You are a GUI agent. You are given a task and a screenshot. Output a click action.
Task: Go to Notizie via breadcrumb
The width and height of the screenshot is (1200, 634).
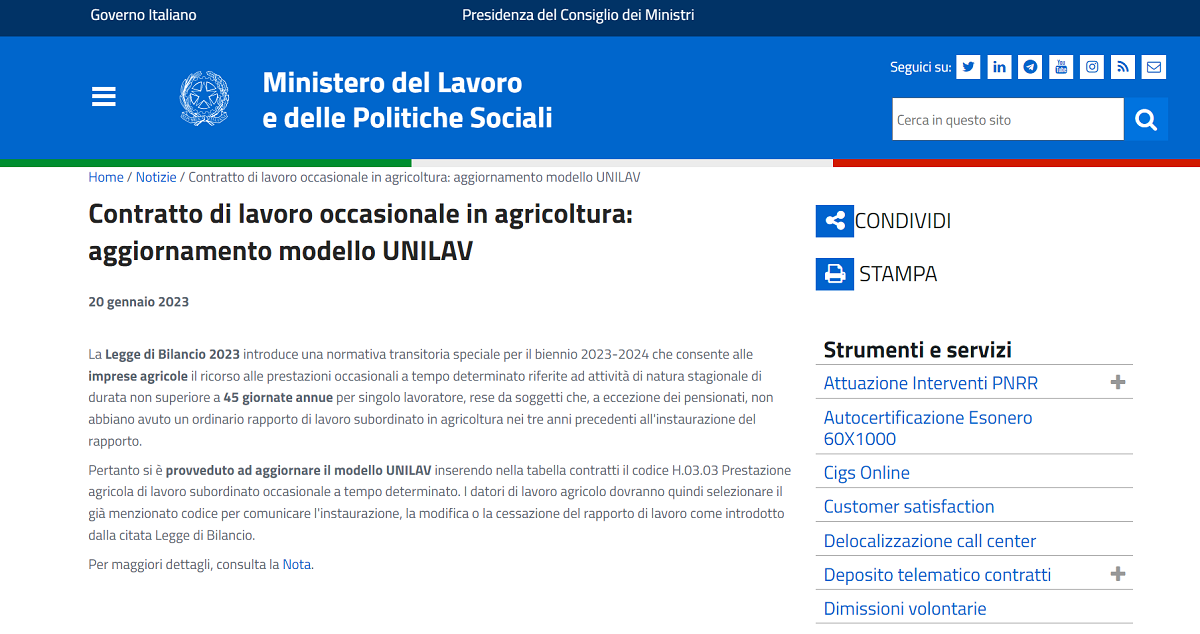coord(156,176)
